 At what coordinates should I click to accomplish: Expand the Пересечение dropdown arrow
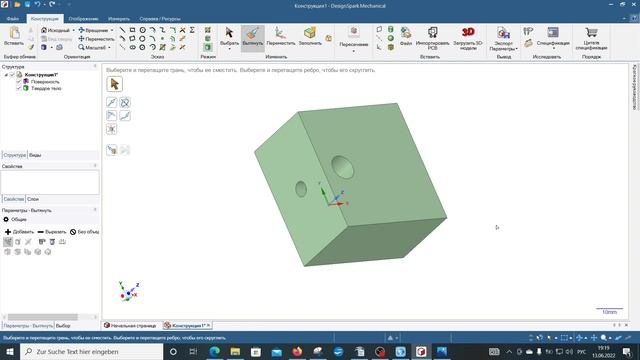coord(353,51)
